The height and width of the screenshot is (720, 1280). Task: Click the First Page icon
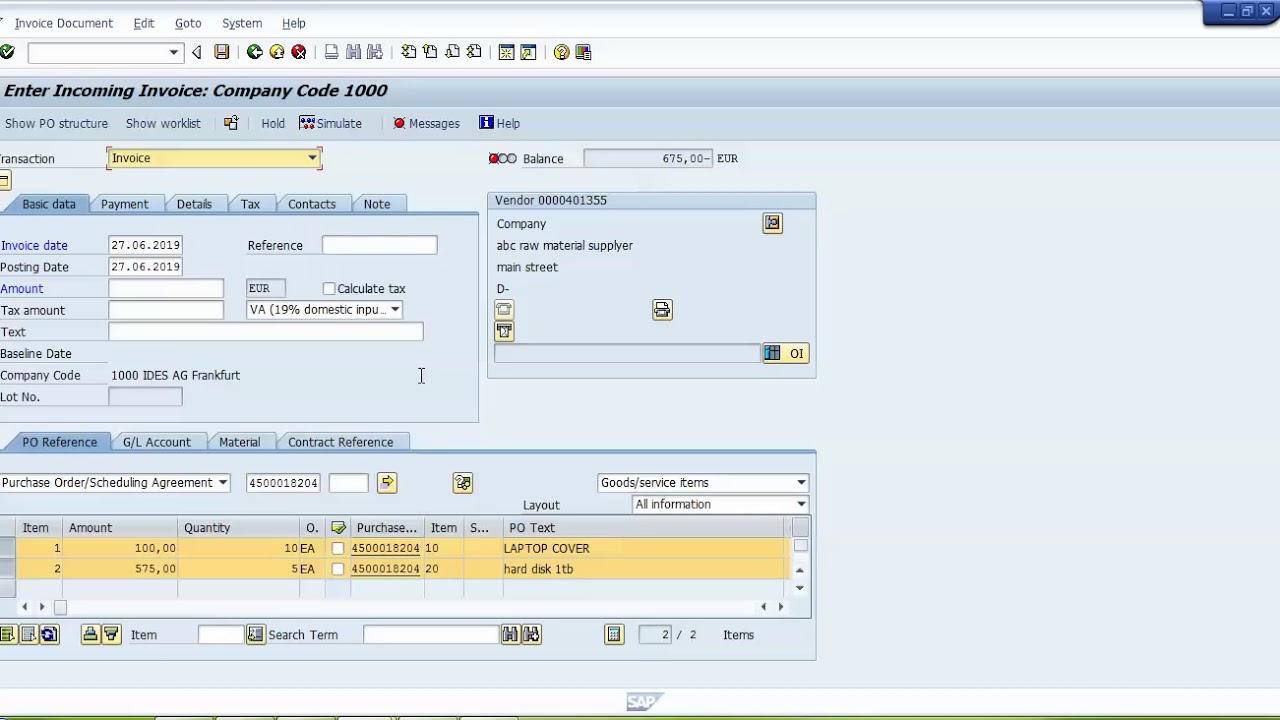click(x=408, y=52)
